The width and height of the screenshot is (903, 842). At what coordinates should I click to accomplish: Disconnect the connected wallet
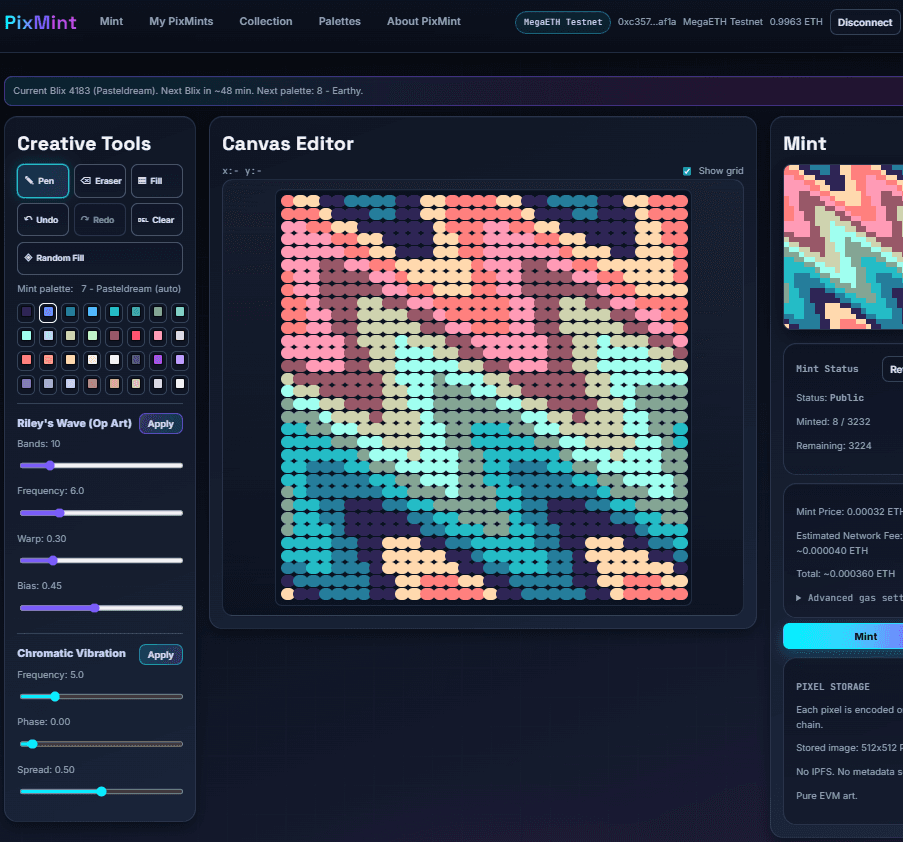point(864,21)
